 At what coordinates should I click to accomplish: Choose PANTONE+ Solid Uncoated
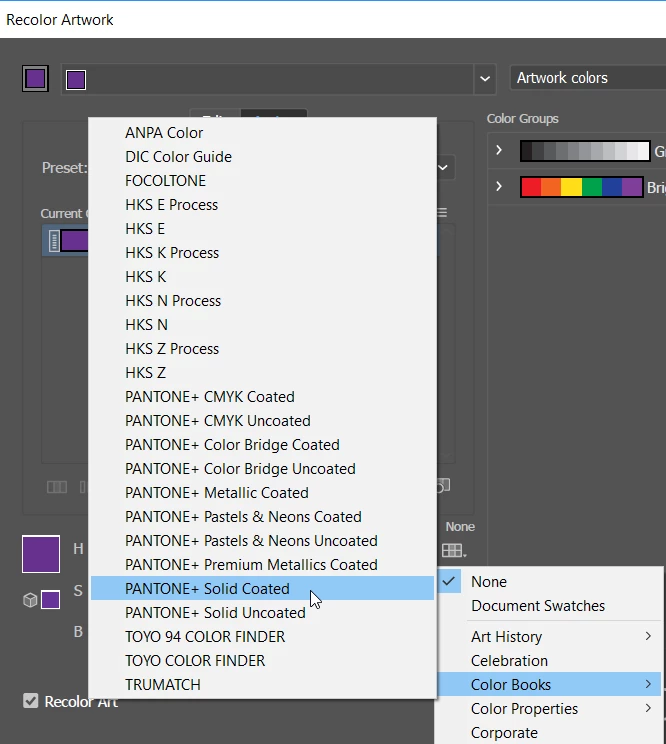[262, 613]
